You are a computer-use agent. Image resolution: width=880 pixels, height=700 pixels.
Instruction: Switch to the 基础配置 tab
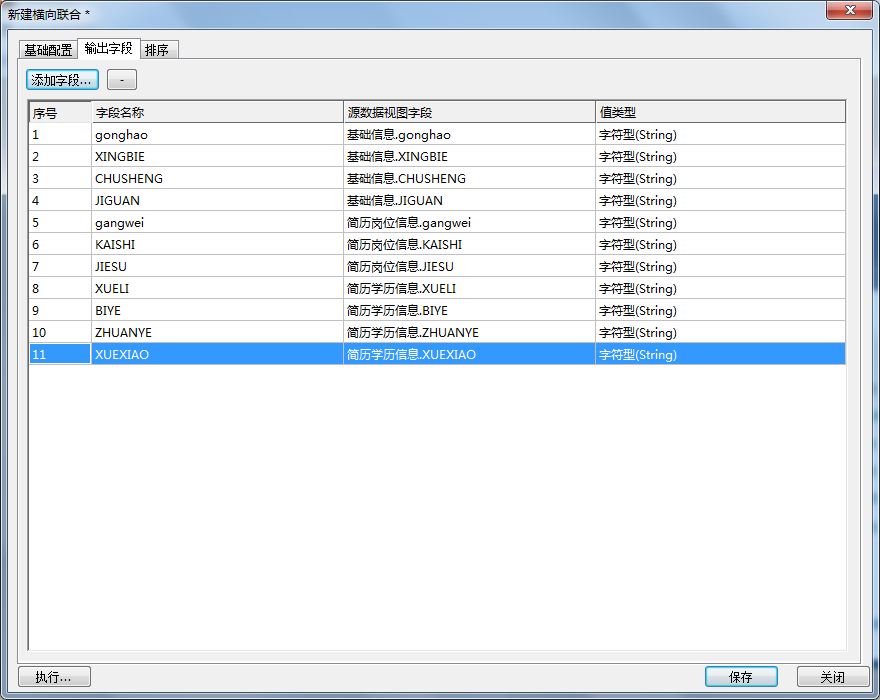[x=47, y=50]
